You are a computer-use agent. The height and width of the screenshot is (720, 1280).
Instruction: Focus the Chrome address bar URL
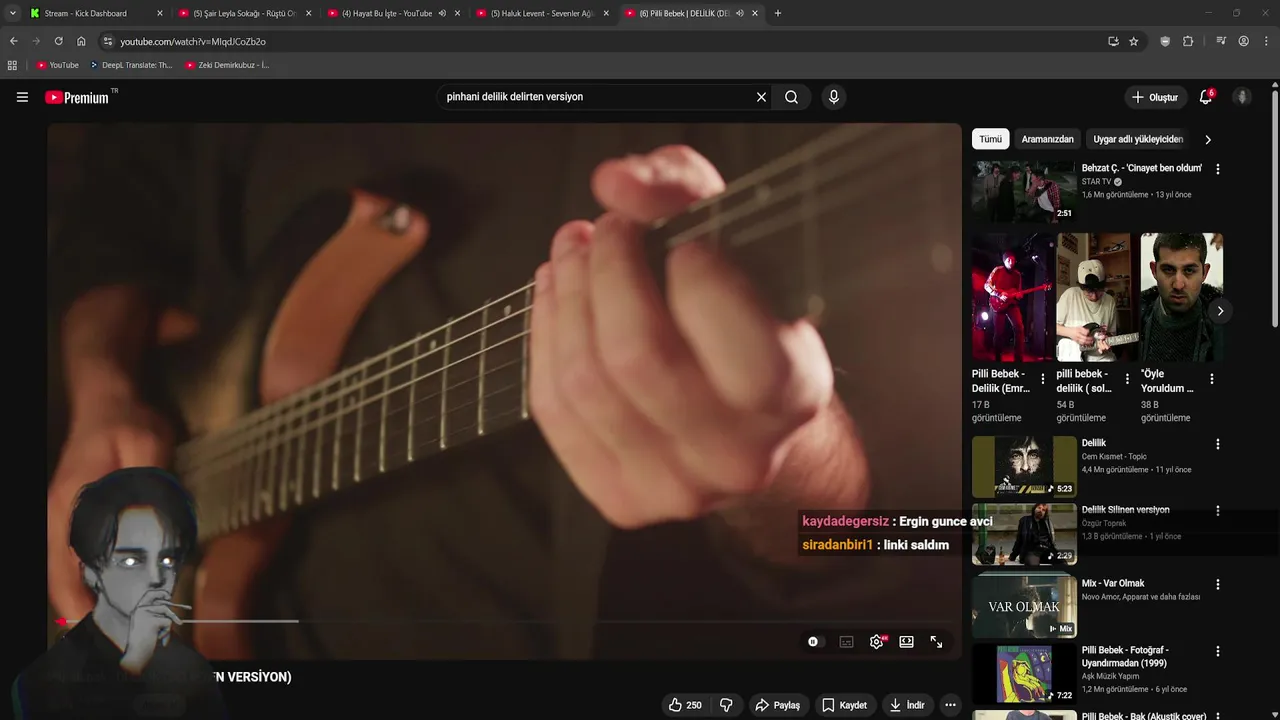[193, 41]
